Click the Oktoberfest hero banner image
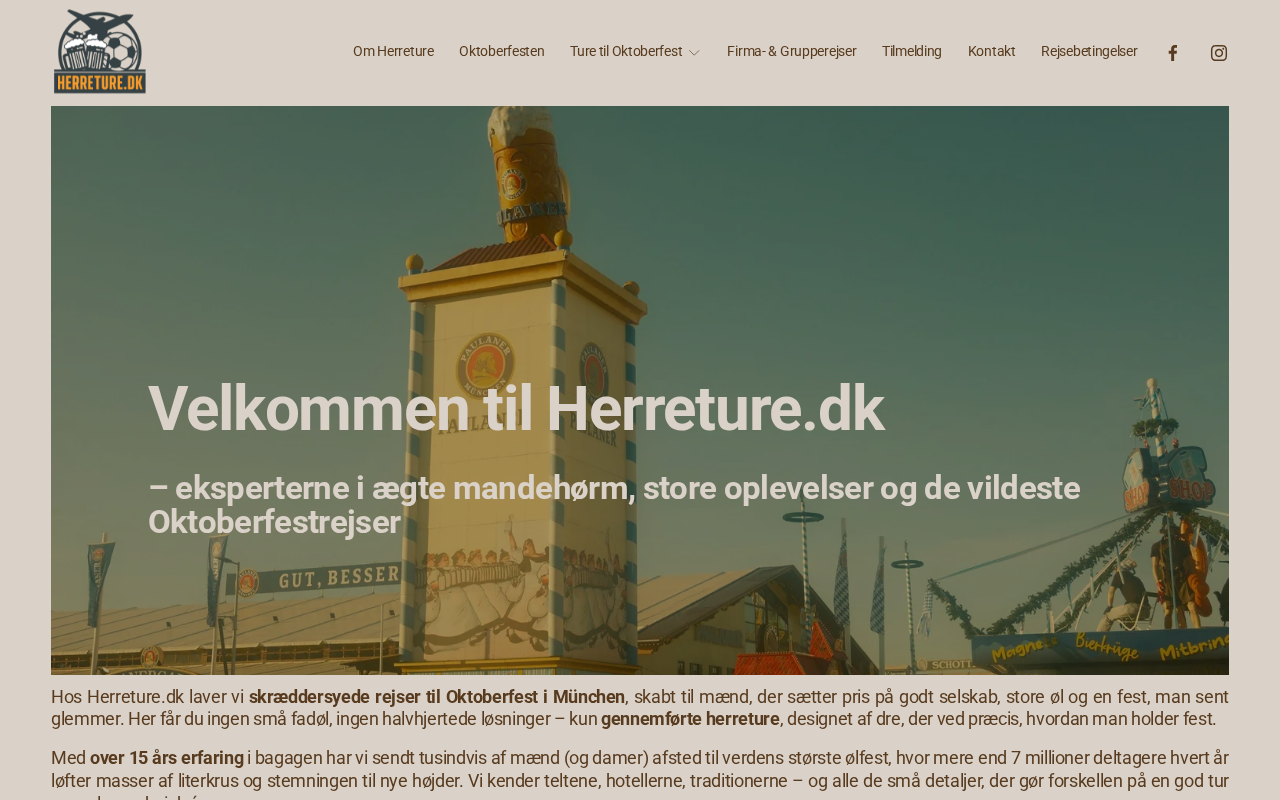Viewport: 1280px width, 800px height. pyautogui.click(x=640, y=390)
